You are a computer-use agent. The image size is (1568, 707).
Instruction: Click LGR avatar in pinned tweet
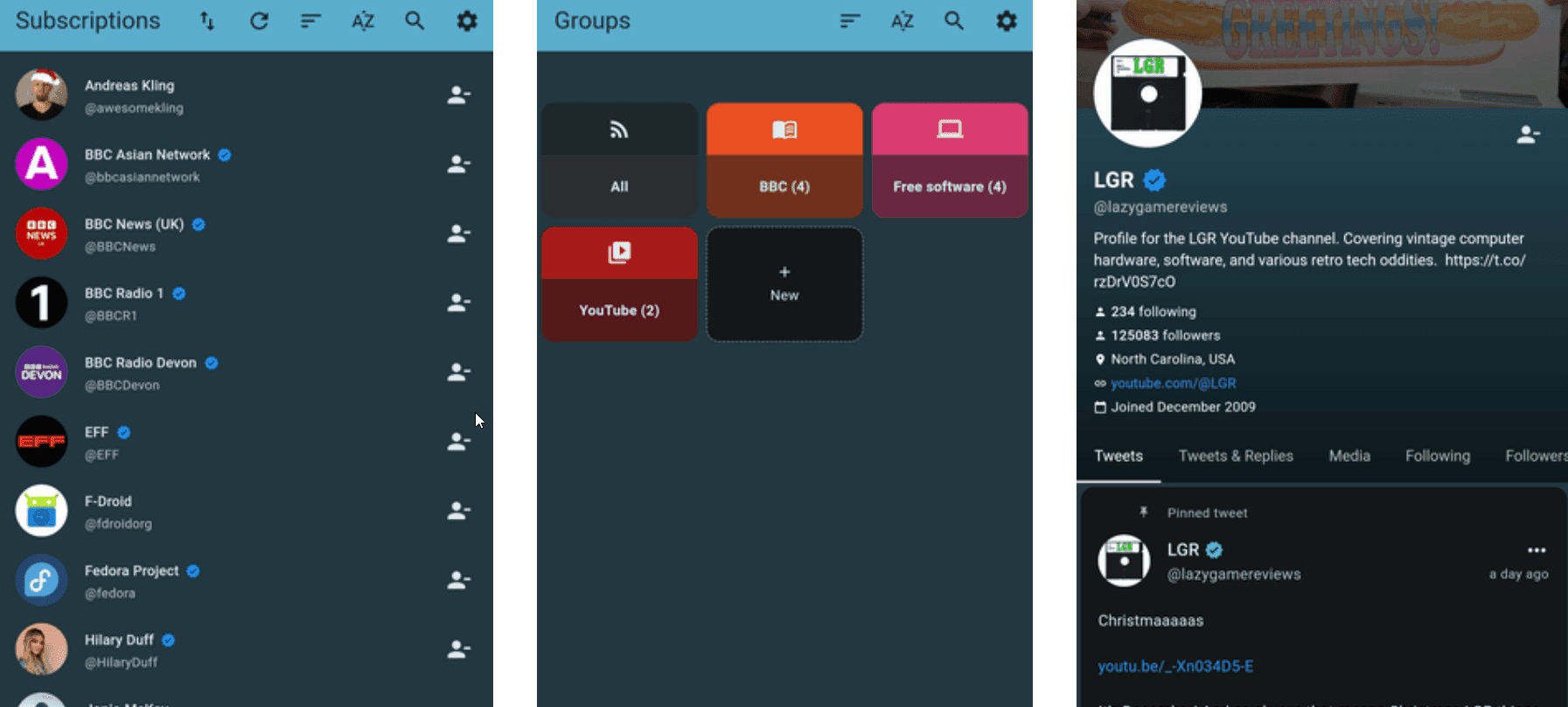tap(1124, 561)
